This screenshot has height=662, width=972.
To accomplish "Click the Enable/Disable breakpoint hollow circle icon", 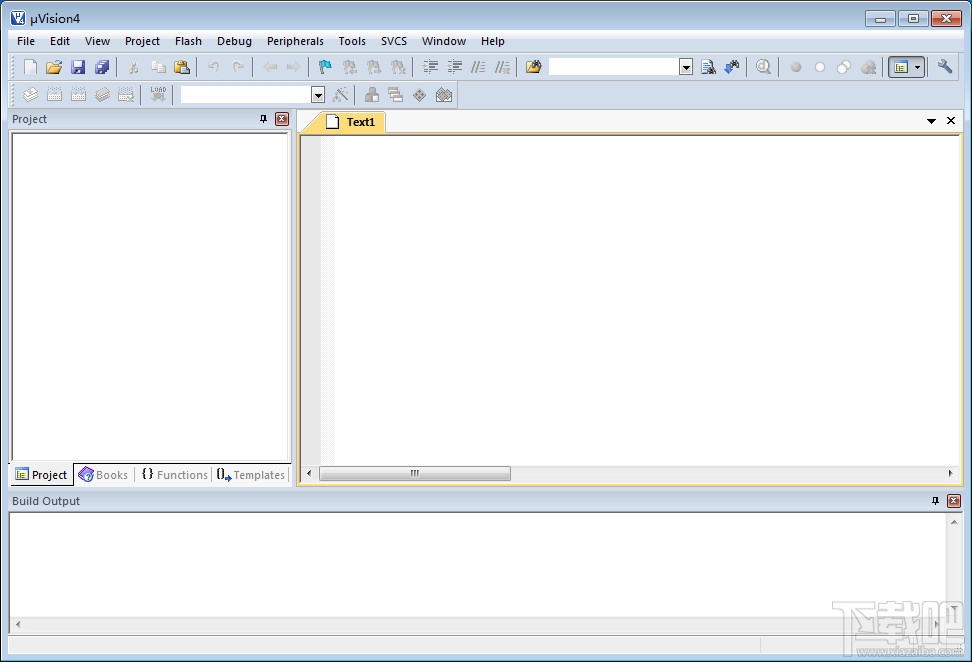I will [820, 67].
